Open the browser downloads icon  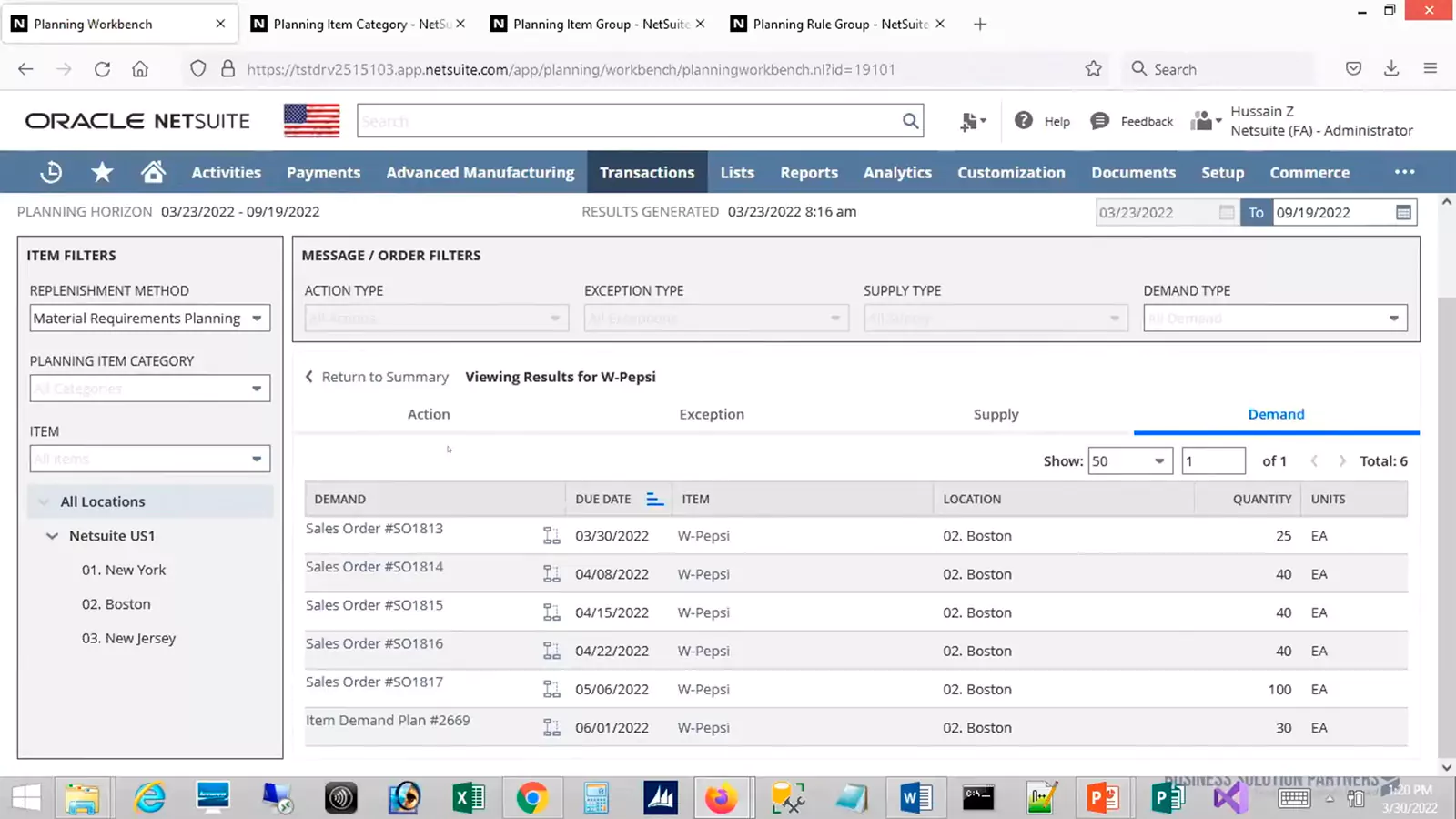tap(1391, 69)
